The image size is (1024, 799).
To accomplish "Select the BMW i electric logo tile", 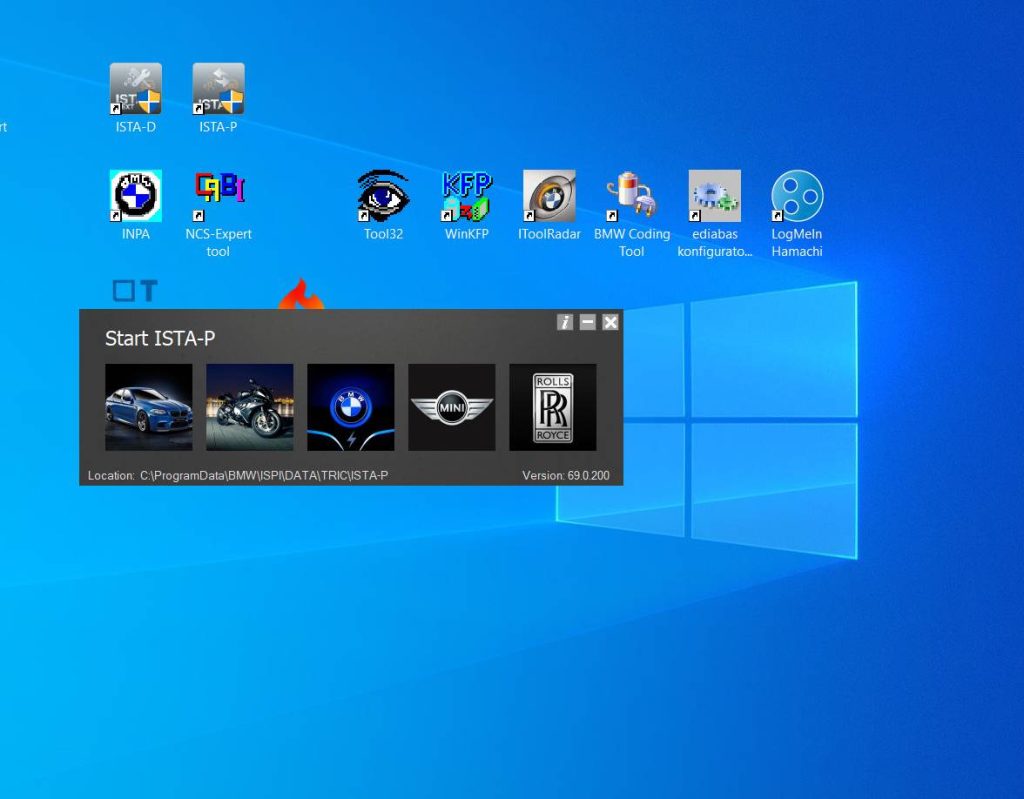I will (351, 407).
